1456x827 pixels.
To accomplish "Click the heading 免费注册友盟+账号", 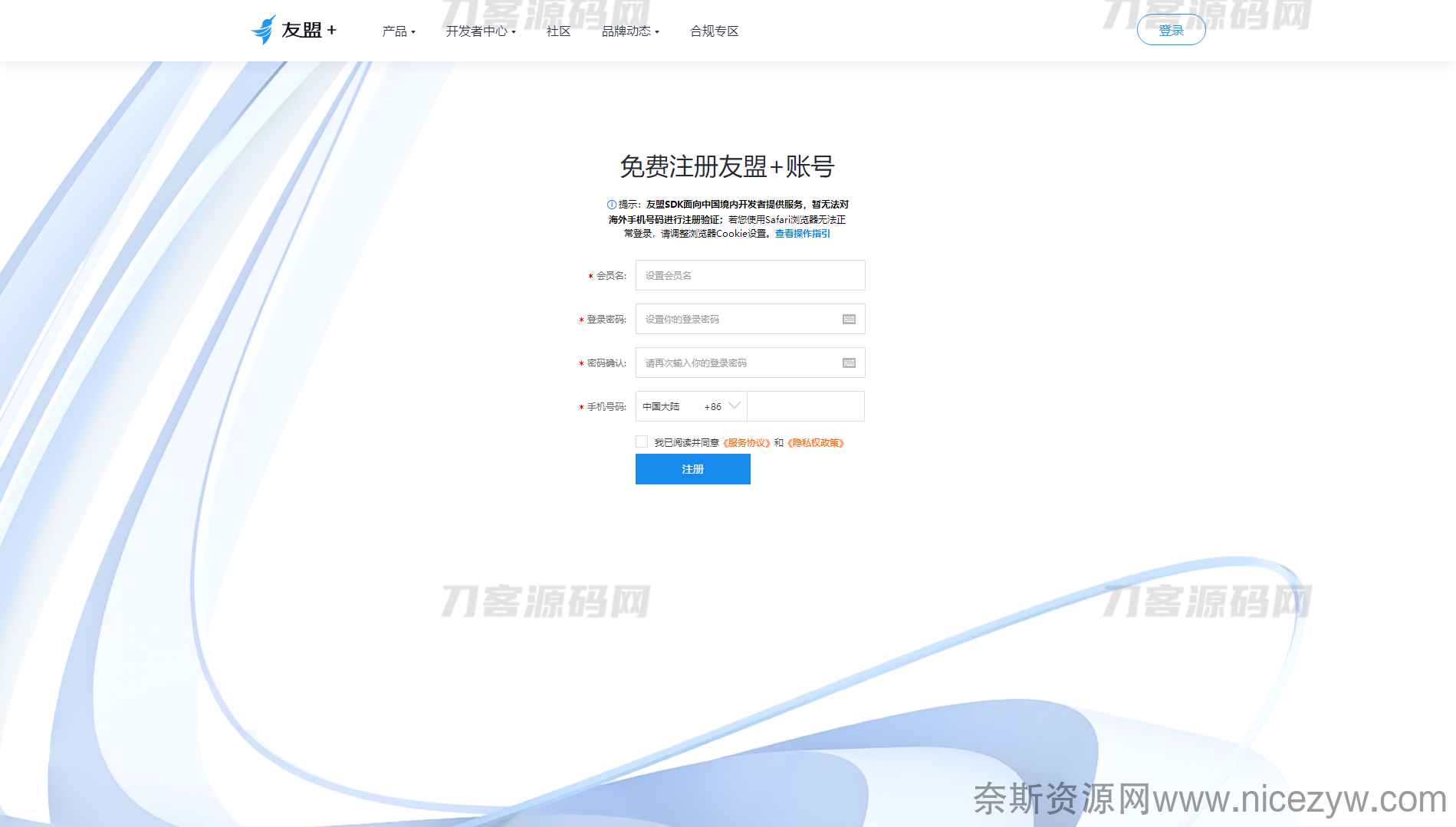I will coord(727,166).
